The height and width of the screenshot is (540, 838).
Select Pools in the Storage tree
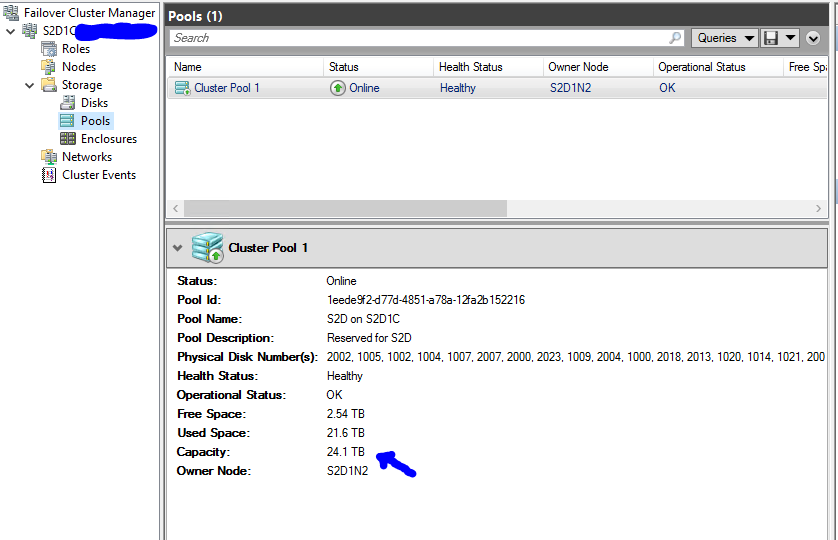tap(95, 121)
